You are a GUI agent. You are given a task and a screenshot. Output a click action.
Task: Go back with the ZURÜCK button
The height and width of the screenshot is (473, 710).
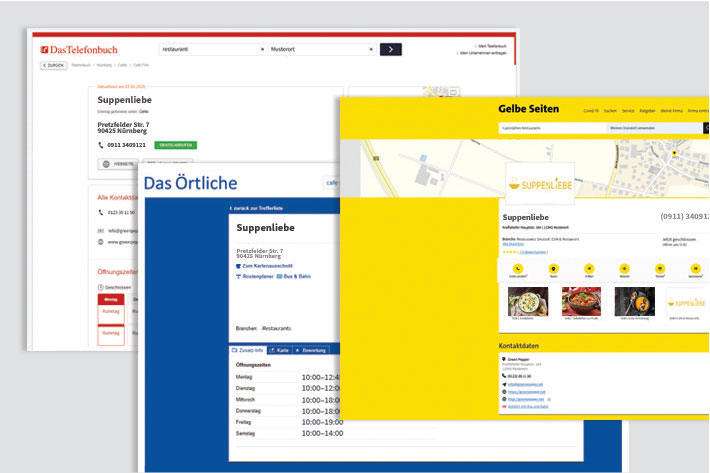coord(53,65)
